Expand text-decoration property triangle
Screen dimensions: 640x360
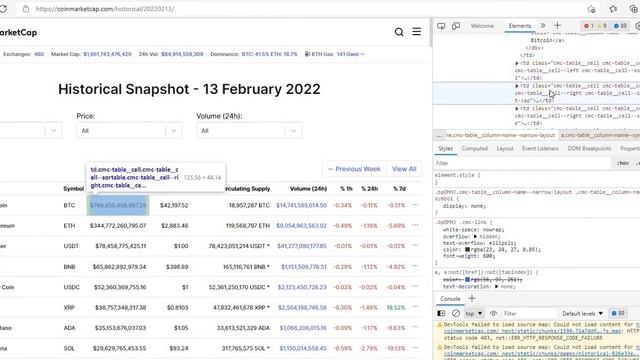coord(496,287)
